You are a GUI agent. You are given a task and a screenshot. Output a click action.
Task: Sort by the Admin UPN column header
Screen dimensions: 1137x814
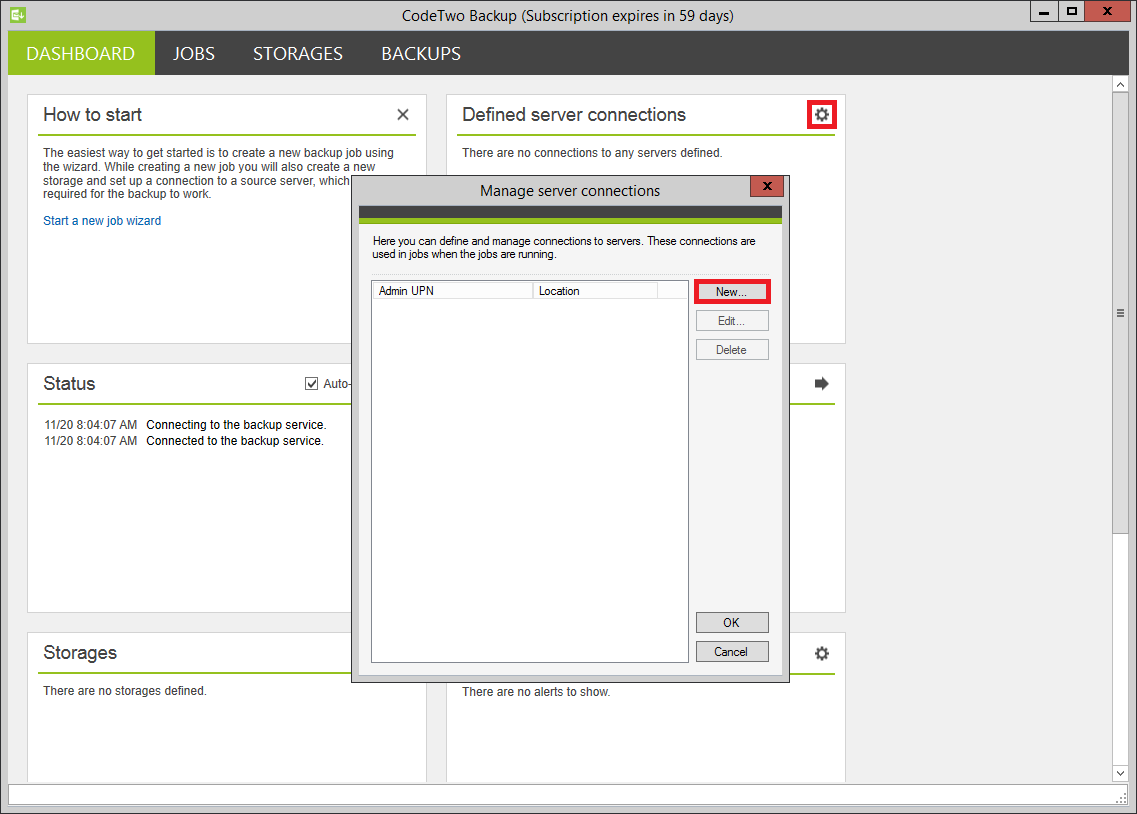(452, 291)
